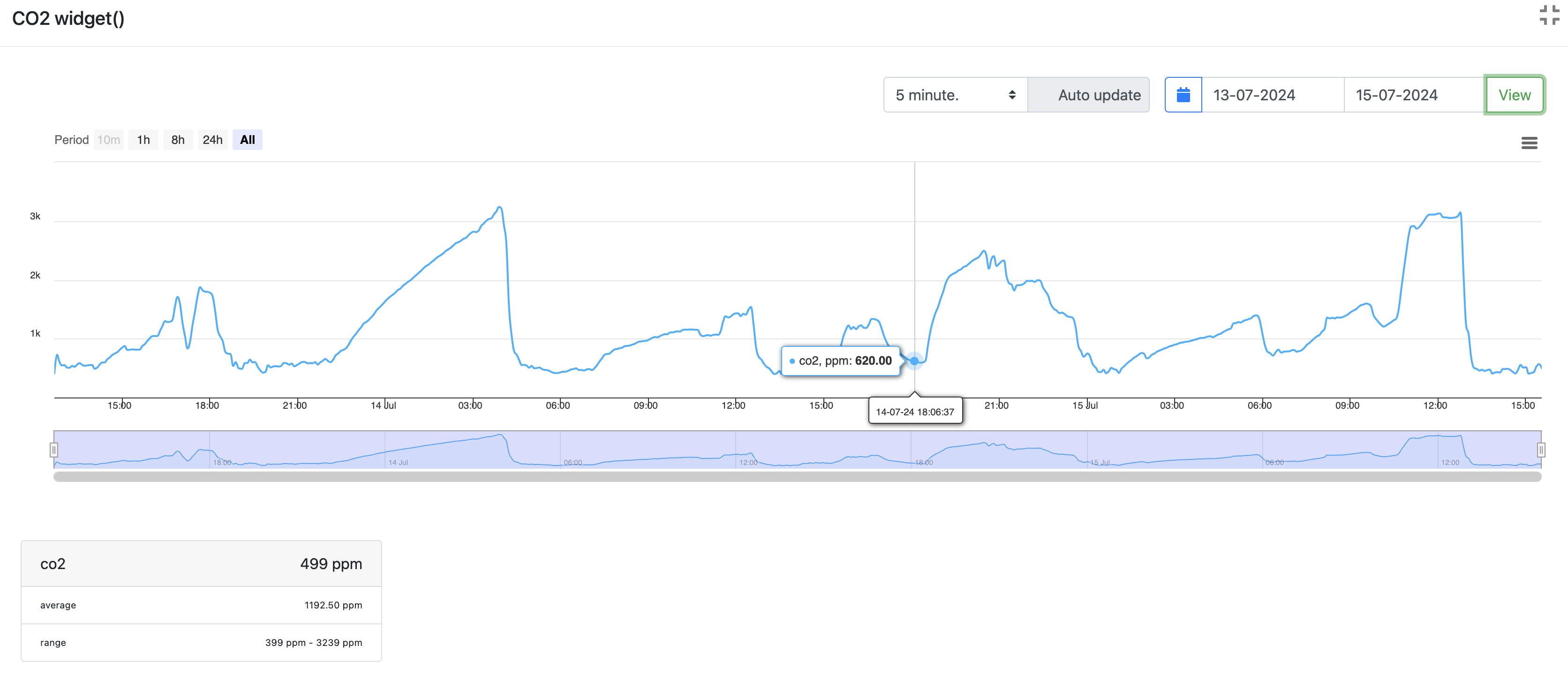The height and width of the screenshot is (675, 1568).
Task: Edit the end date 15-07-2024 field
Action: (x=1414, y=95)
